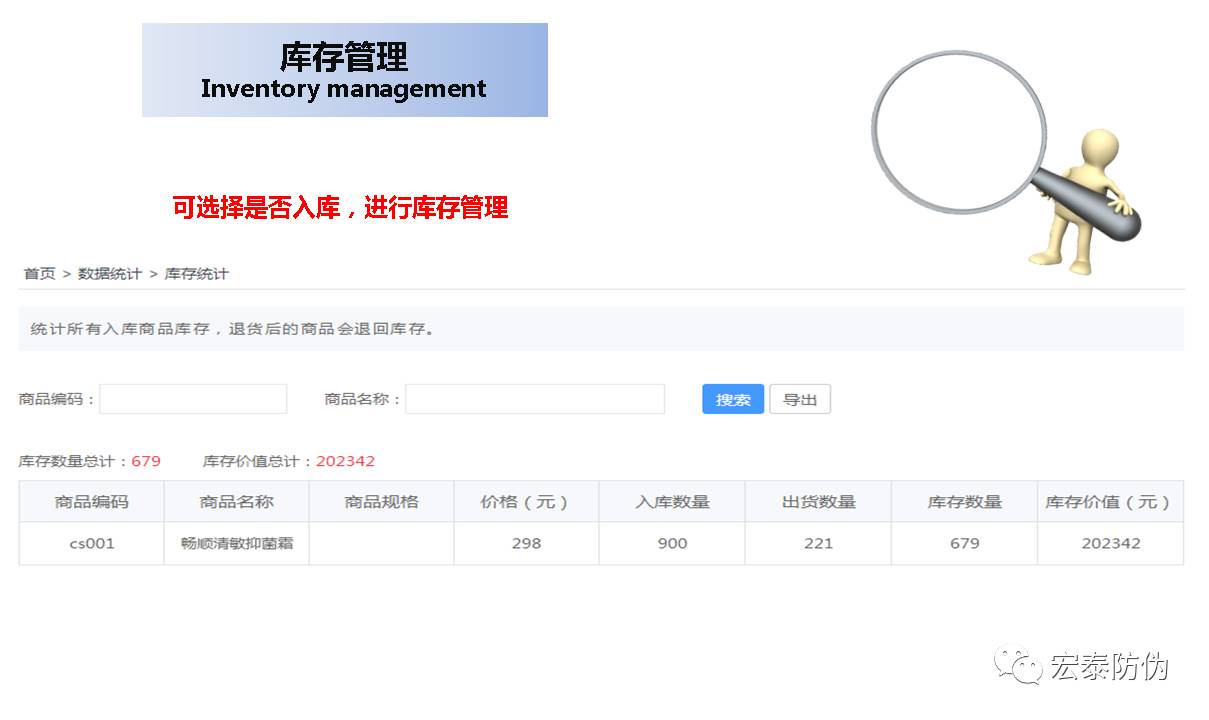Select the product name 畅顺清敏抑菌霜
The image size is (1209, 720).
click(x=236, y=543)
